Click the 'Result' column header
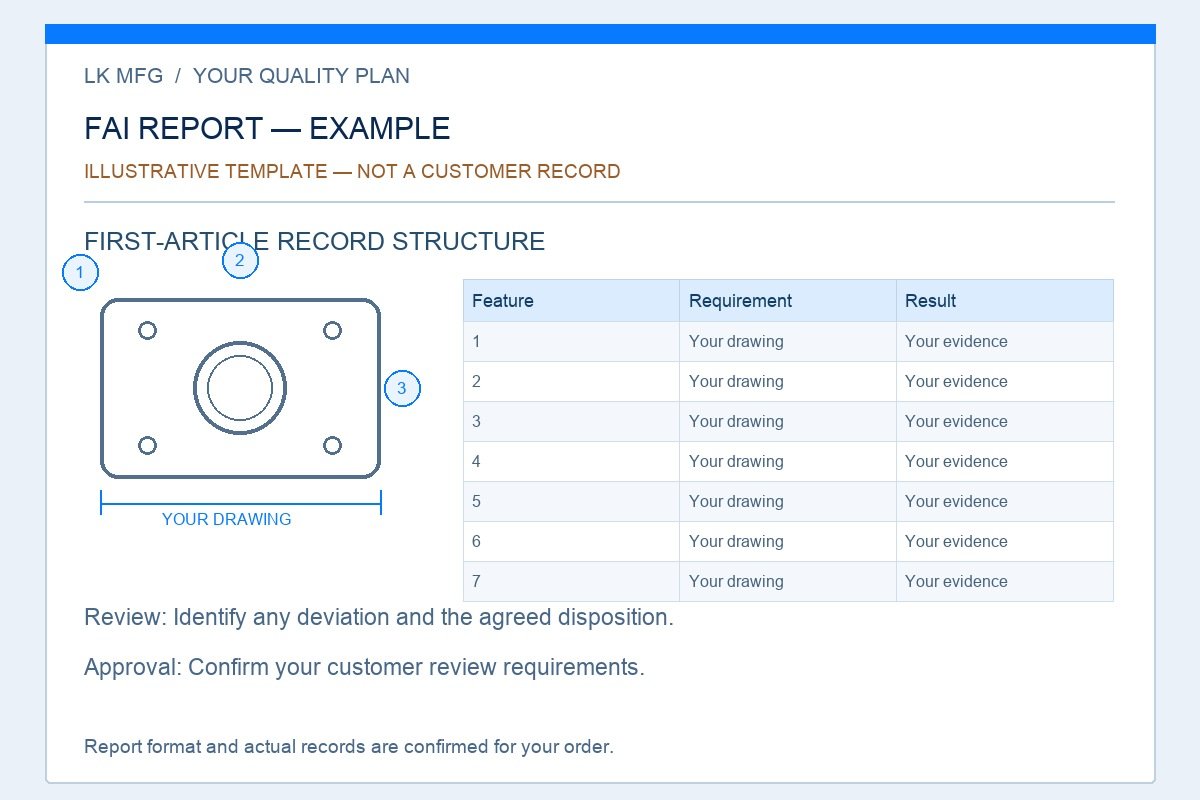The image size is (1200, 800). coord(1005,301)
